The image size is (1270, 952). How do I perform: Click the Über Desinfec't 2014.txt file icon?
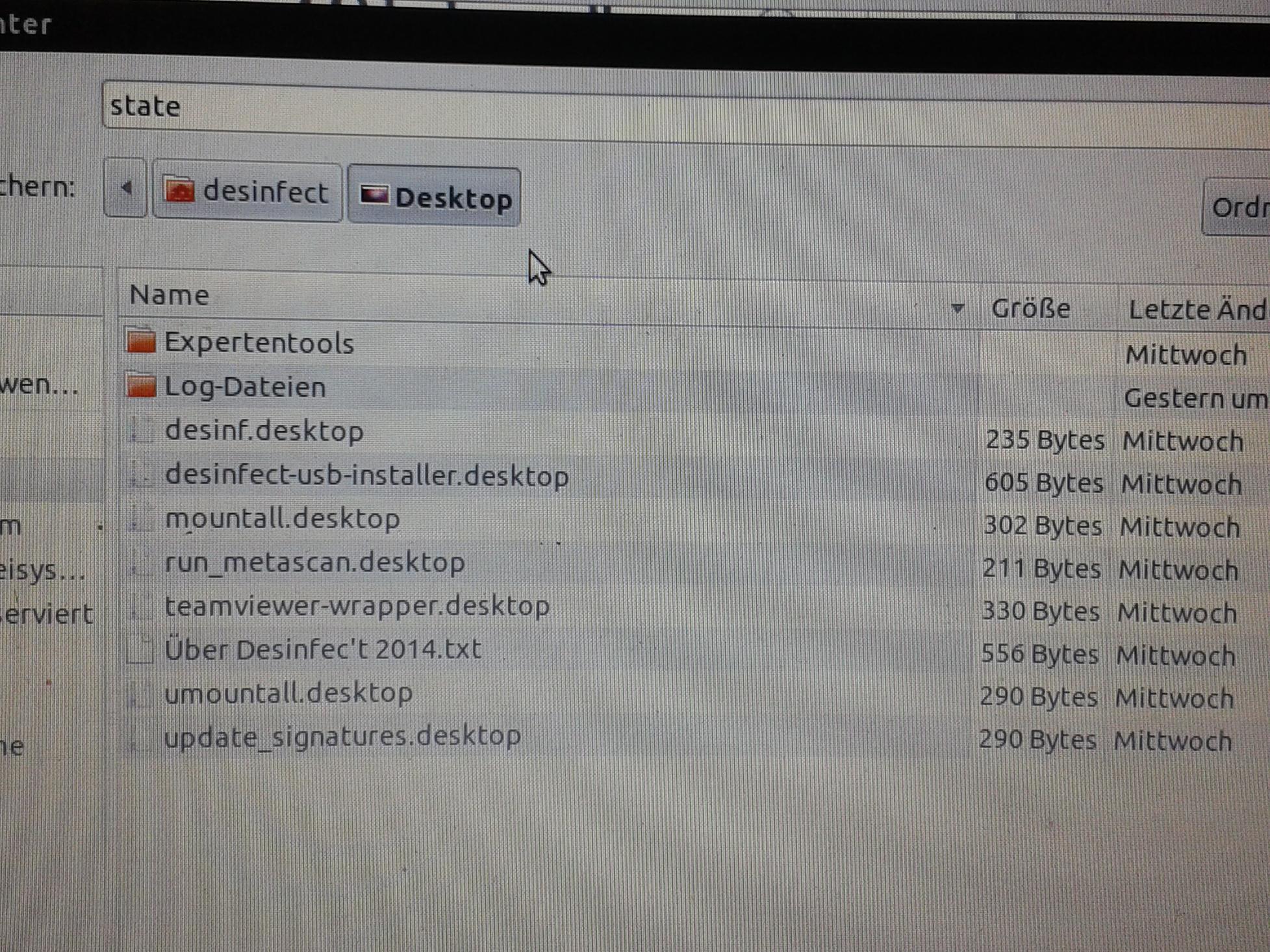click(x=140, y=649)
